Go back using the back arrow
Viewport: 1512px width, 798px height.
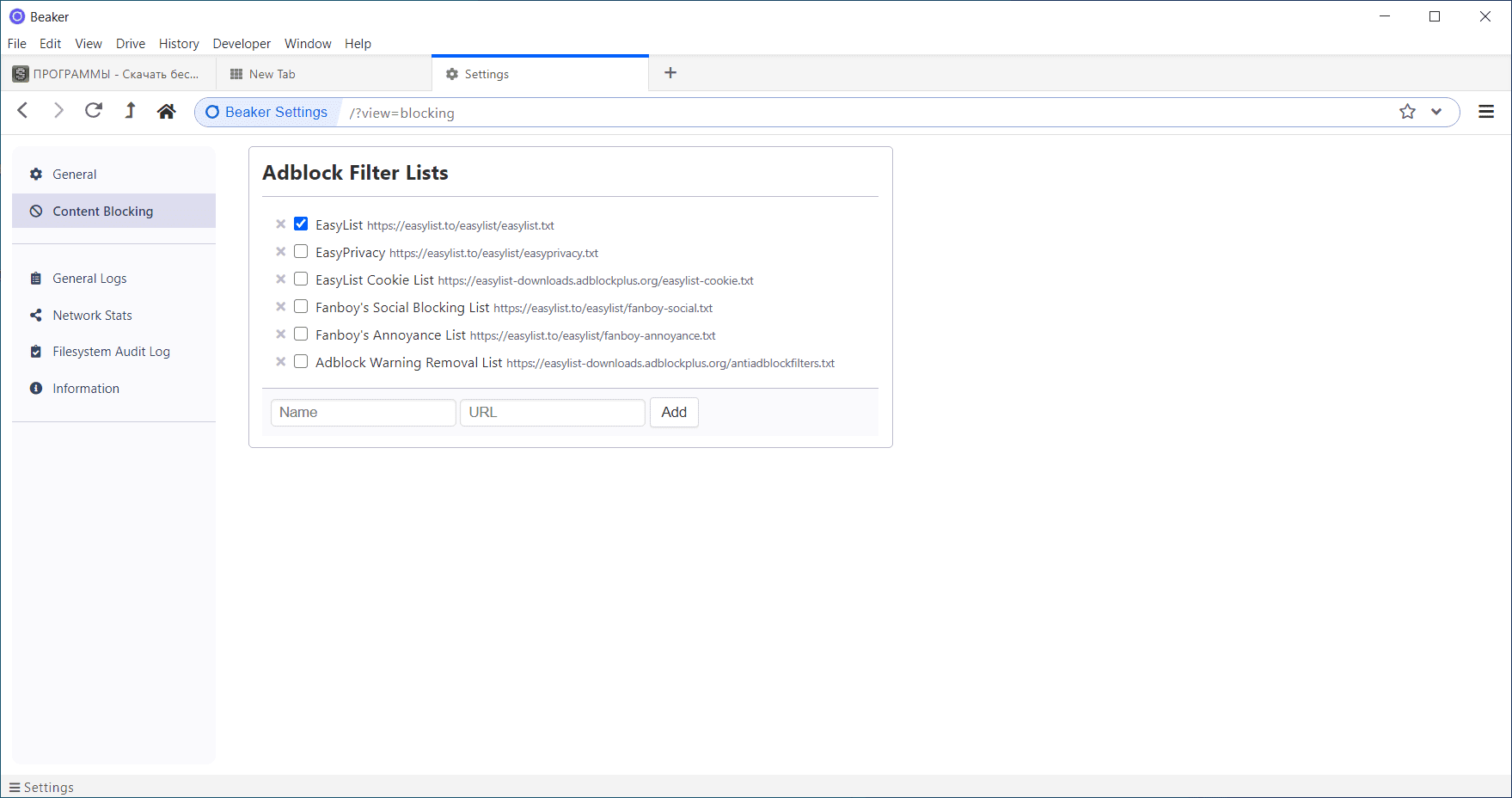23,111
